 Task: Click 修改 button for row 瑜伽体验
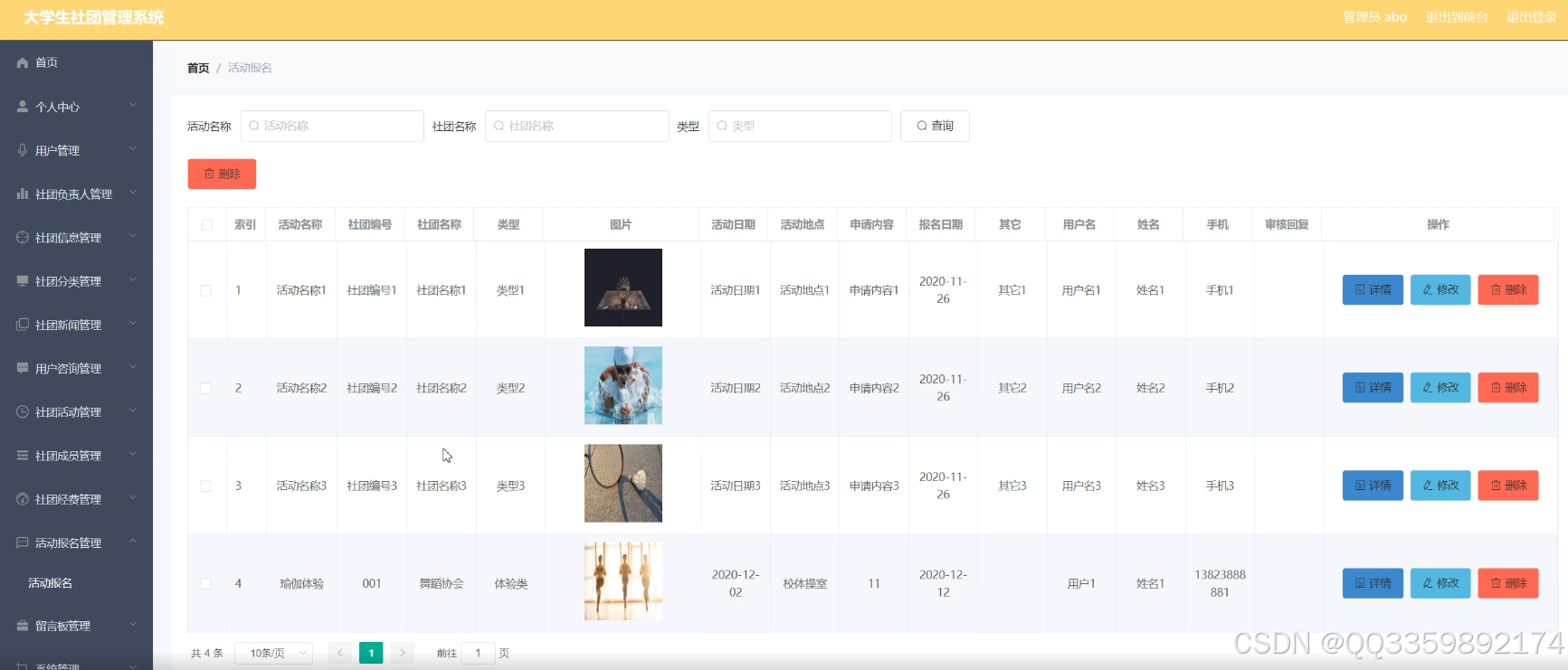[1440, 583]
